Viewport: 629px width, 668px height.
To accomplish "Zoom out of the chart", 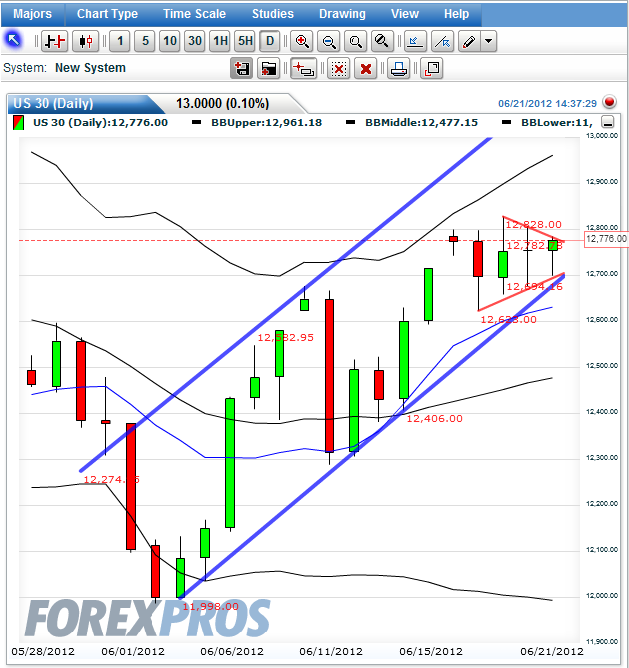I will coord(329,41).
